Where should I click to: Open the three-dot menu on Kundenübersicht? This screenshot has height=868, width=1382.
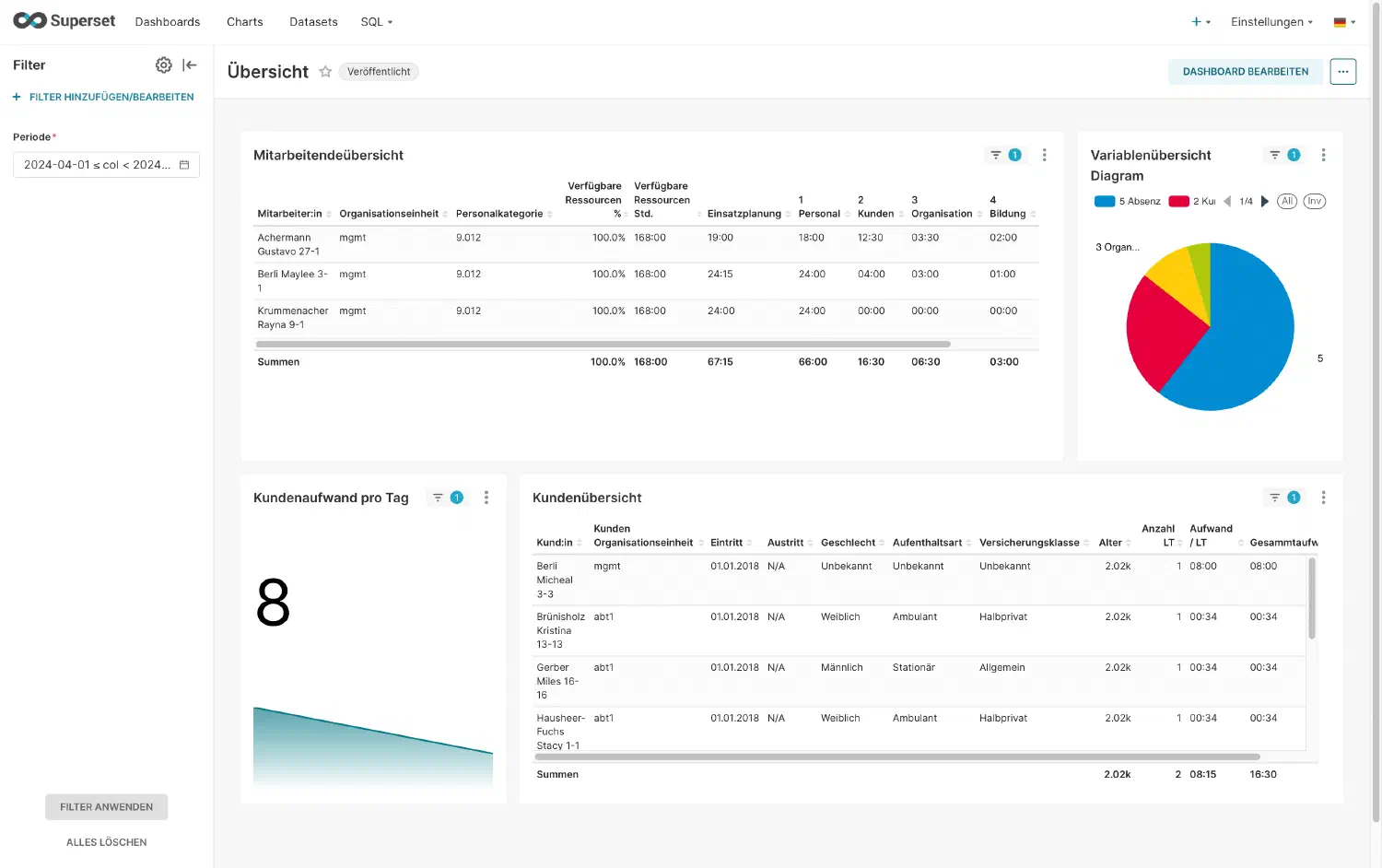1324,497
